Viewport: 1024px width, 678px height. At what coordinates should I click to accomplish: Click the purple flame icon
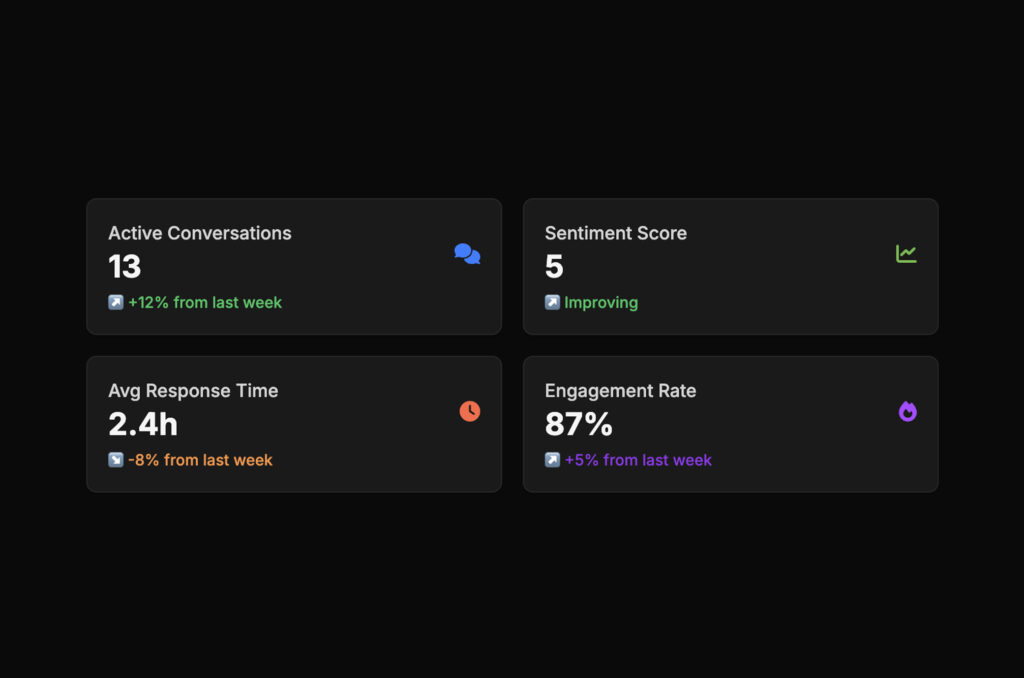(907, 411)
